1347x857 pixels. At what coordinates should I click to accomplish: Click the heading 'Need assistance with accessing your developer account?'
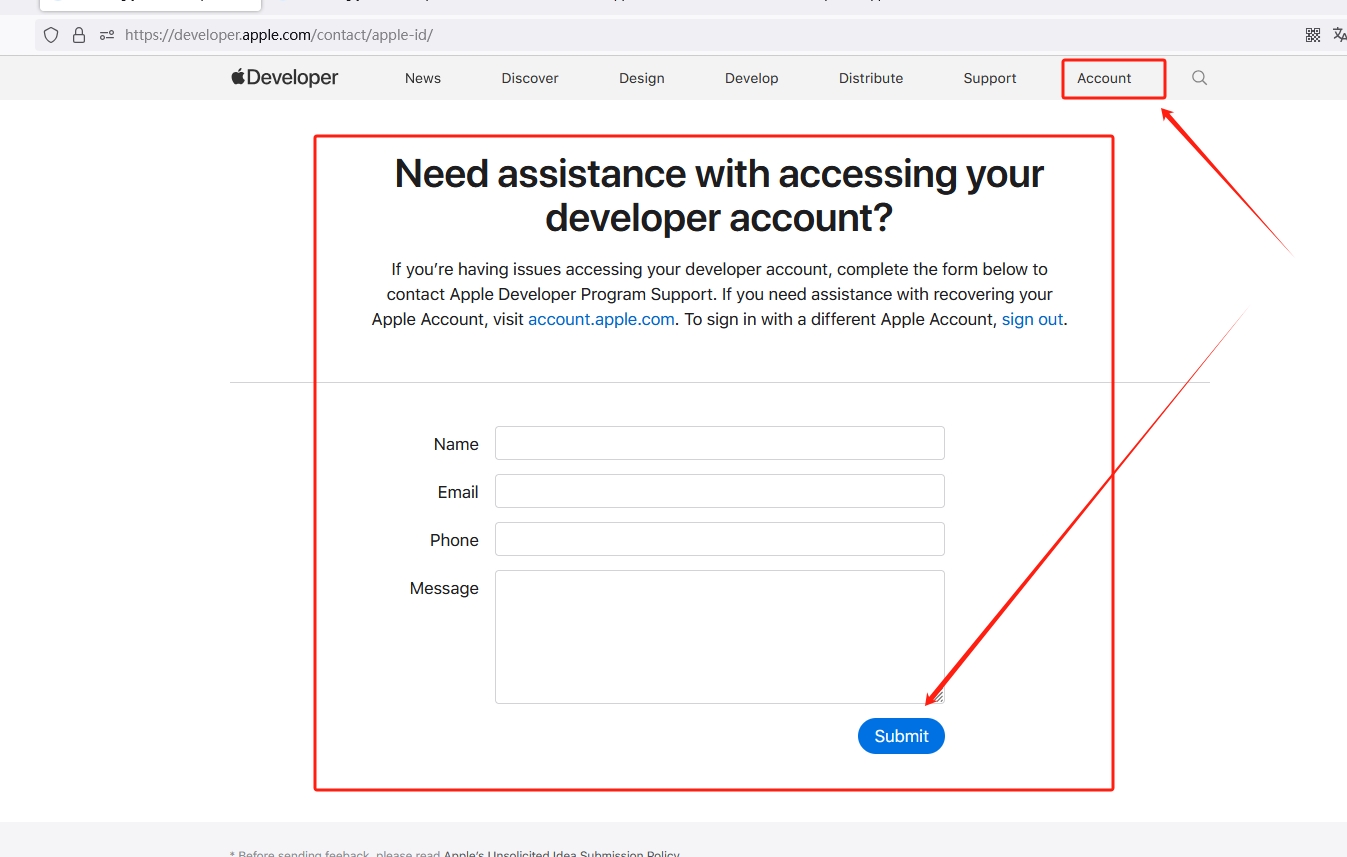coord(719,195)
